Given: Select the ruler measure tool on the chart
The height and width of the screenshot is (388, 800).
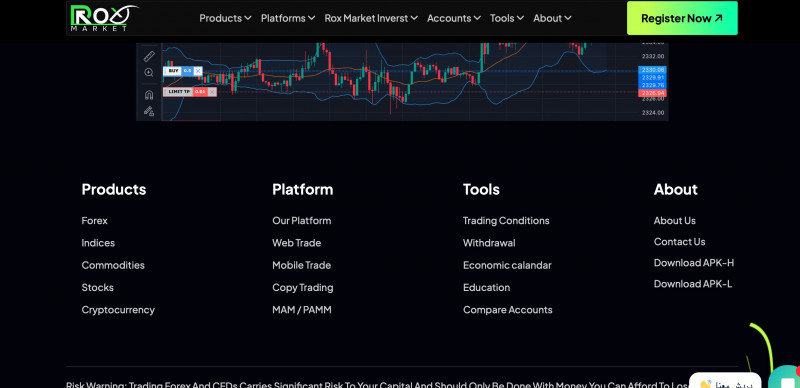Looking at the screenshot, I should pyautogui.click(x=149, y=56).
